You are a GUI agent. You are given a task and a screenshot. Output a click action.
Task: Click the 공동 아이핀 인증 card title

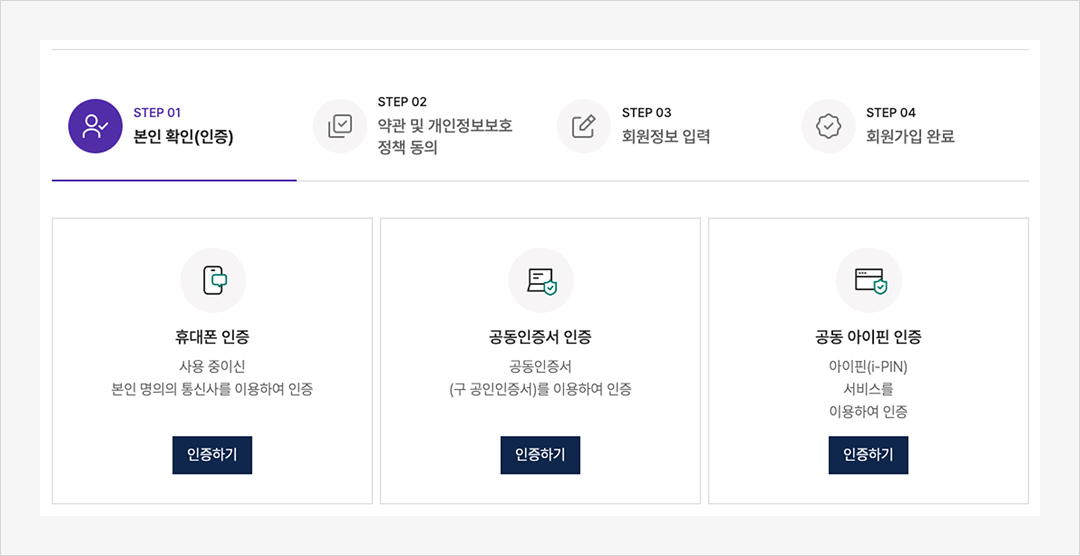pyautogui.click(x=868, y=337)
